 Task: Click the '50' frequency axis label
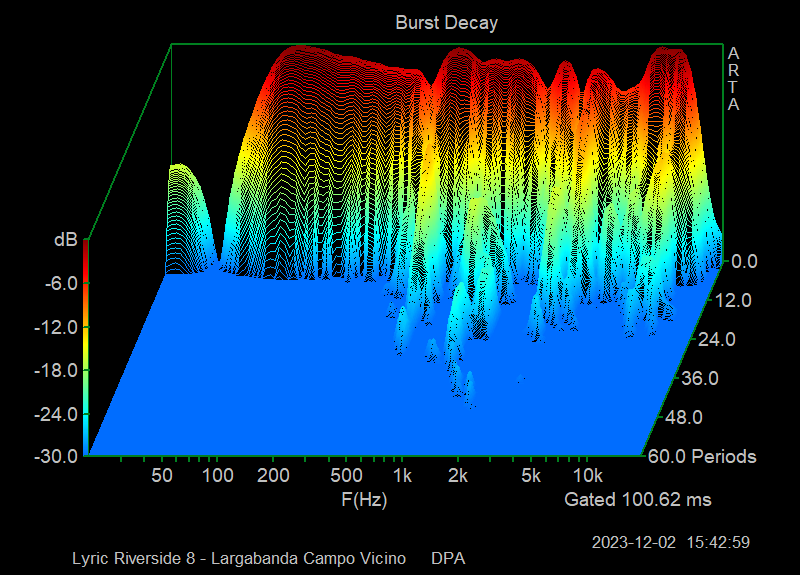click(x=162, y=476)
